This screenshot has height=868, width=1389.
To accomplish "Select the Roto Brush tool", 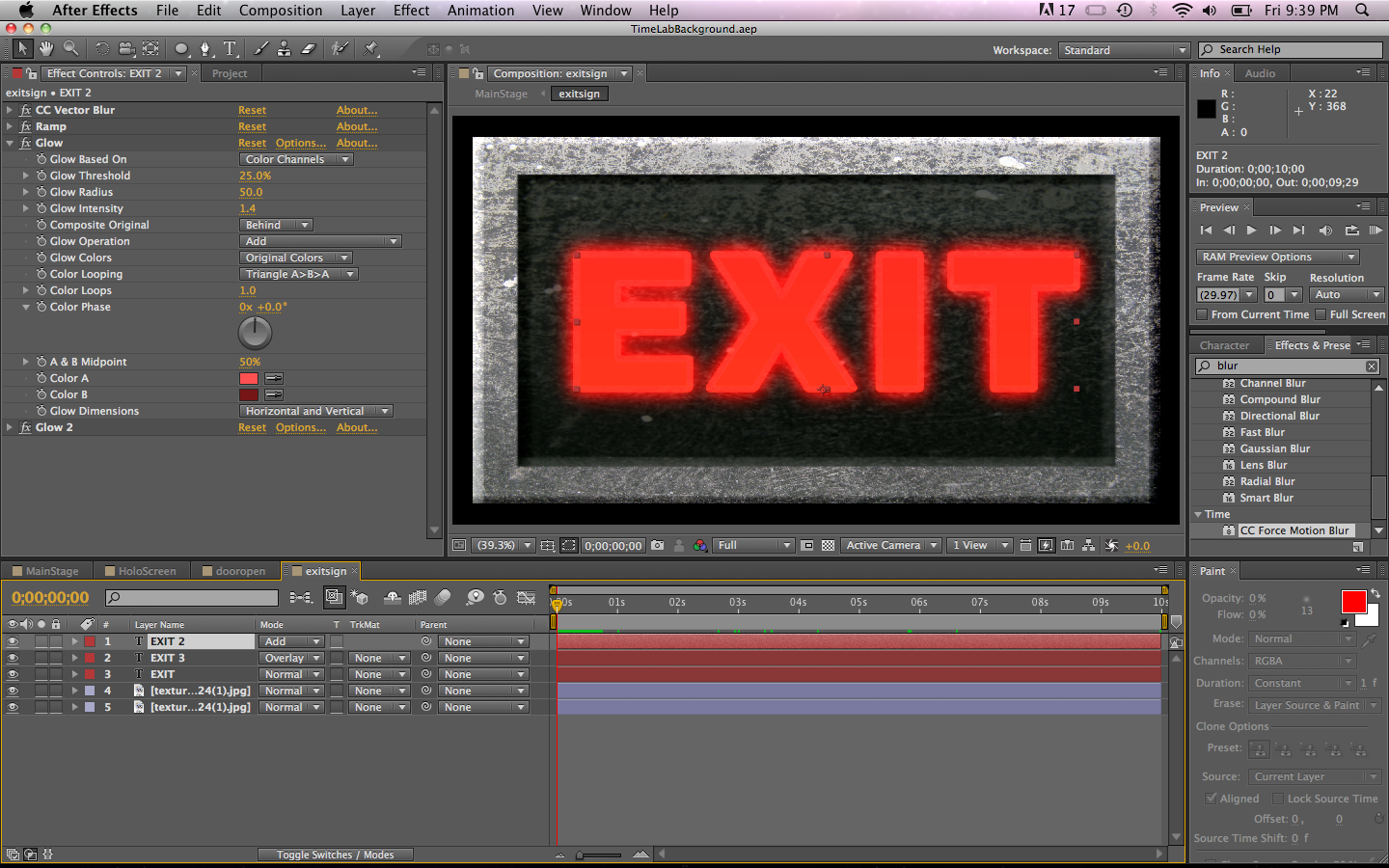I will (x=339, y=48).
